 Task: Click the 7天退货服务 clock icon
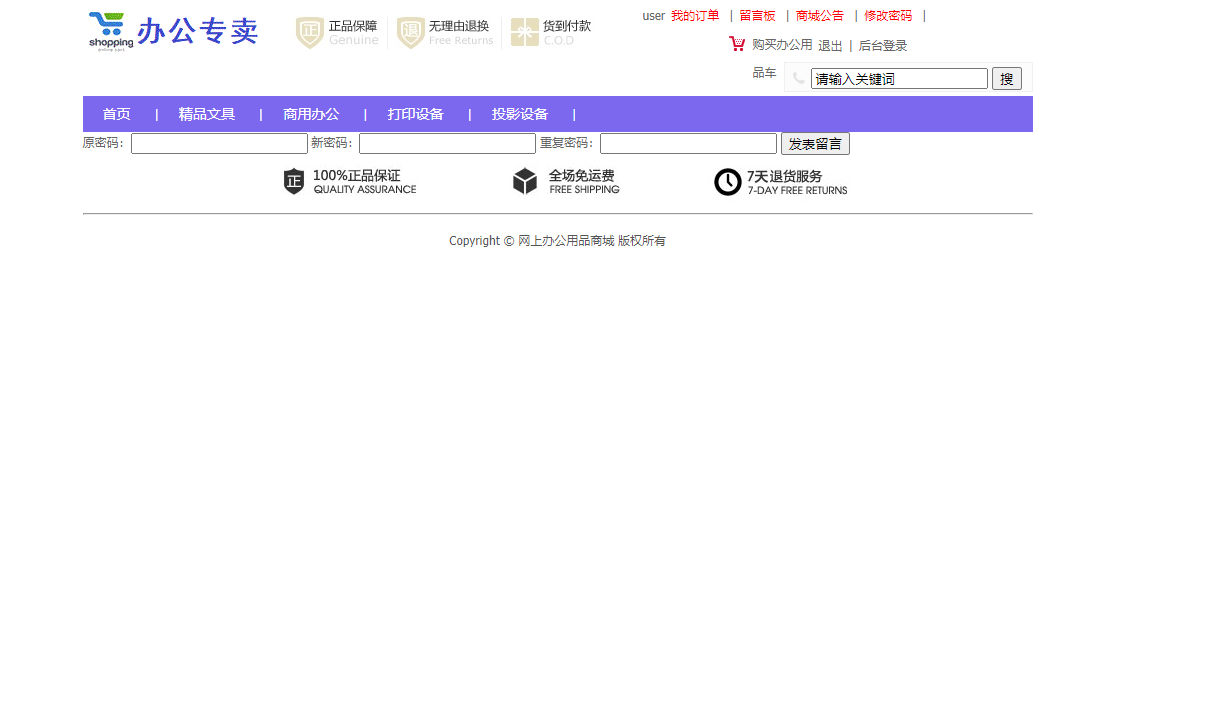(x=727, y=182)
